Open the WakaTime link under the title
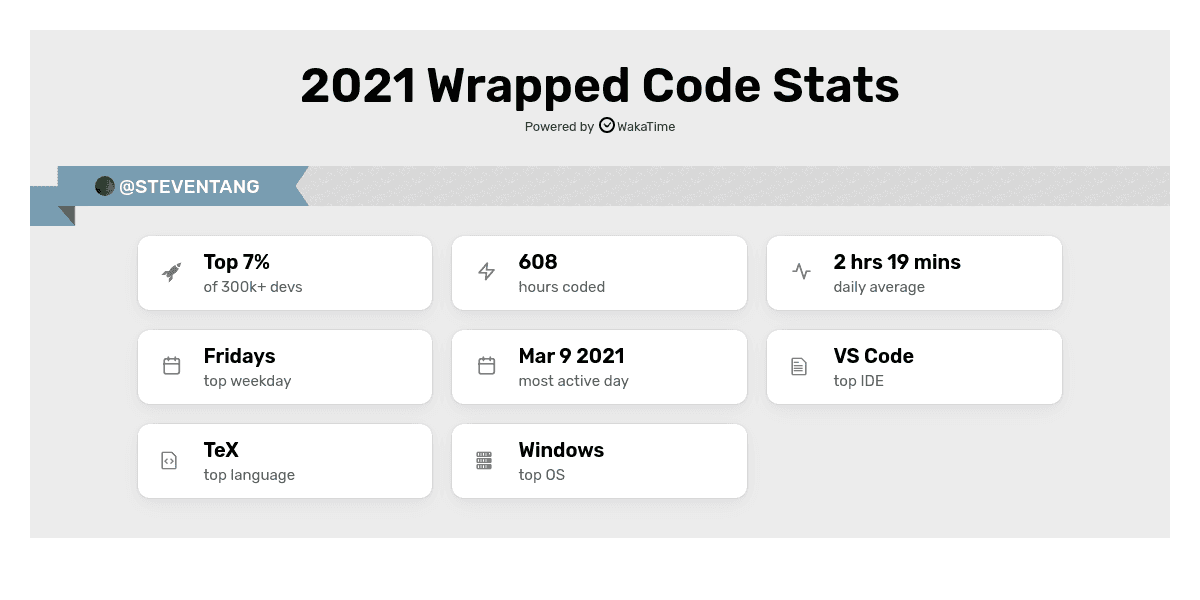1200x600 pixels. click(x=646, y=127)
